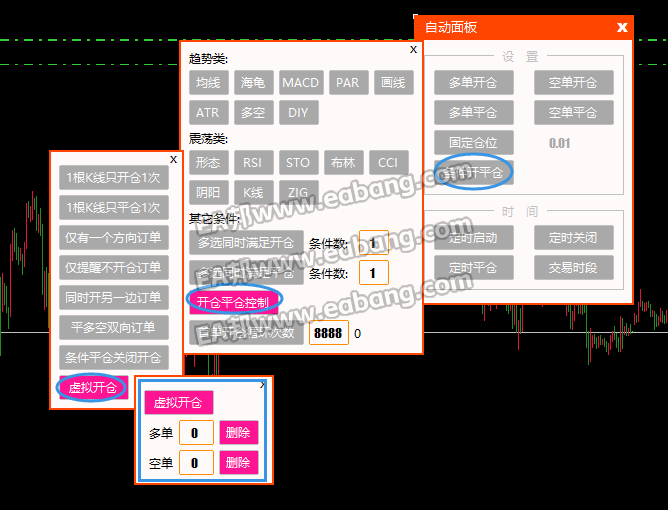The image size is (668, 510).
Task: Enable 仅提醒不开仓订单 option
Action: [113, 268]
